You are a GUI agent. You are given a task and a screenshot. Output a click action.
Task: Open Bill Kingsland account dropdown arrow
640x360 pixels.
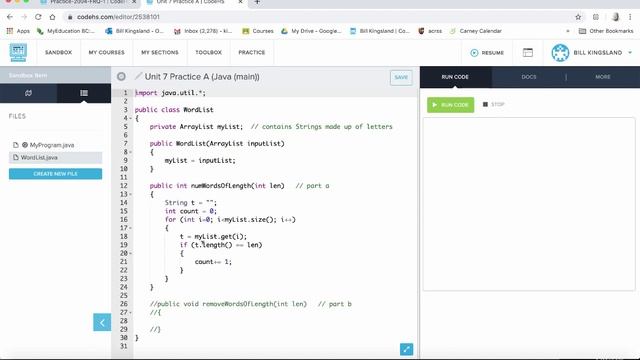(x=630, y=53)
